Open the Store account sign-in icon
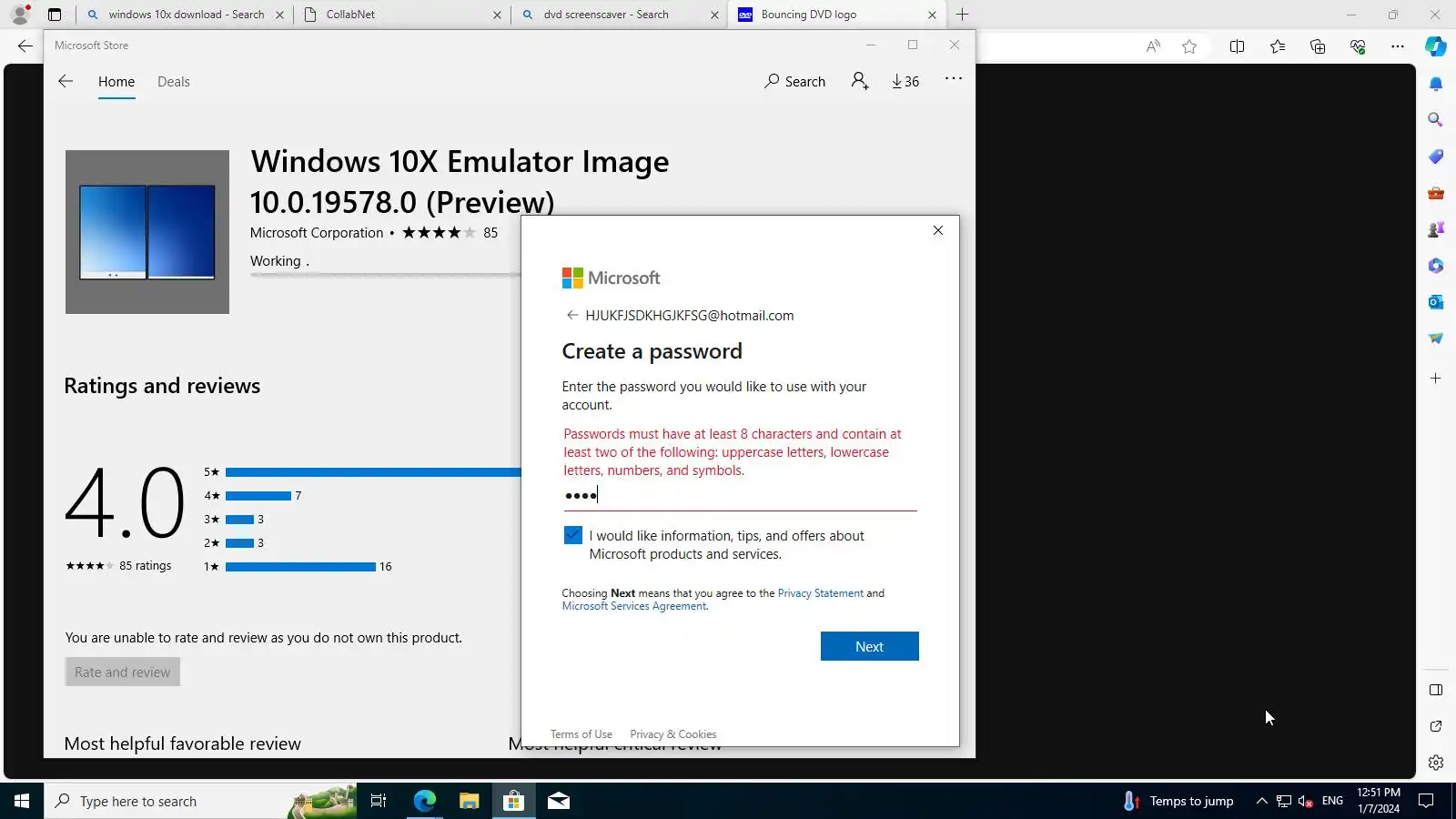The height and width of the screenshot is (819, 1456). click(860, 81)
